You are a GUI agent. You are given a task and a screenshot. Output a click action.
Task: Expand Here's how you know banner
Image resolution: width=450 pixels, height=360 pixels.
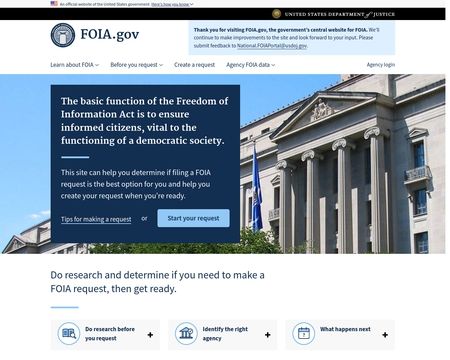pos(172,4)
